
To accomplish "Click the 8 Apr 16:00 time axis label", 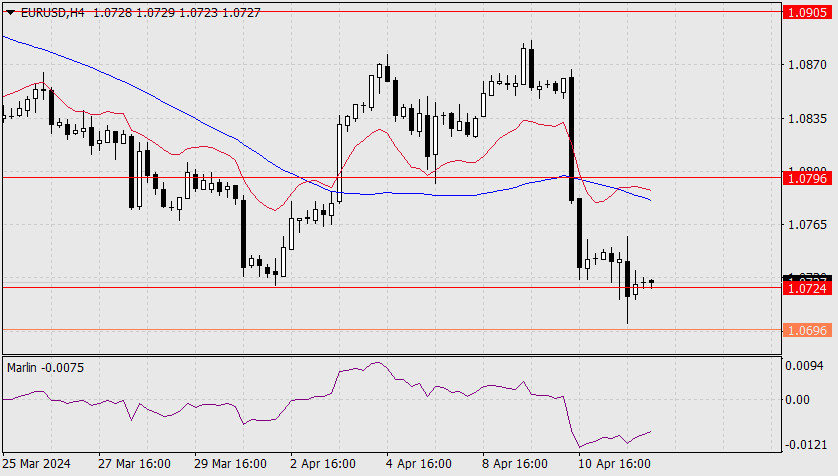I will coord(515,463).
